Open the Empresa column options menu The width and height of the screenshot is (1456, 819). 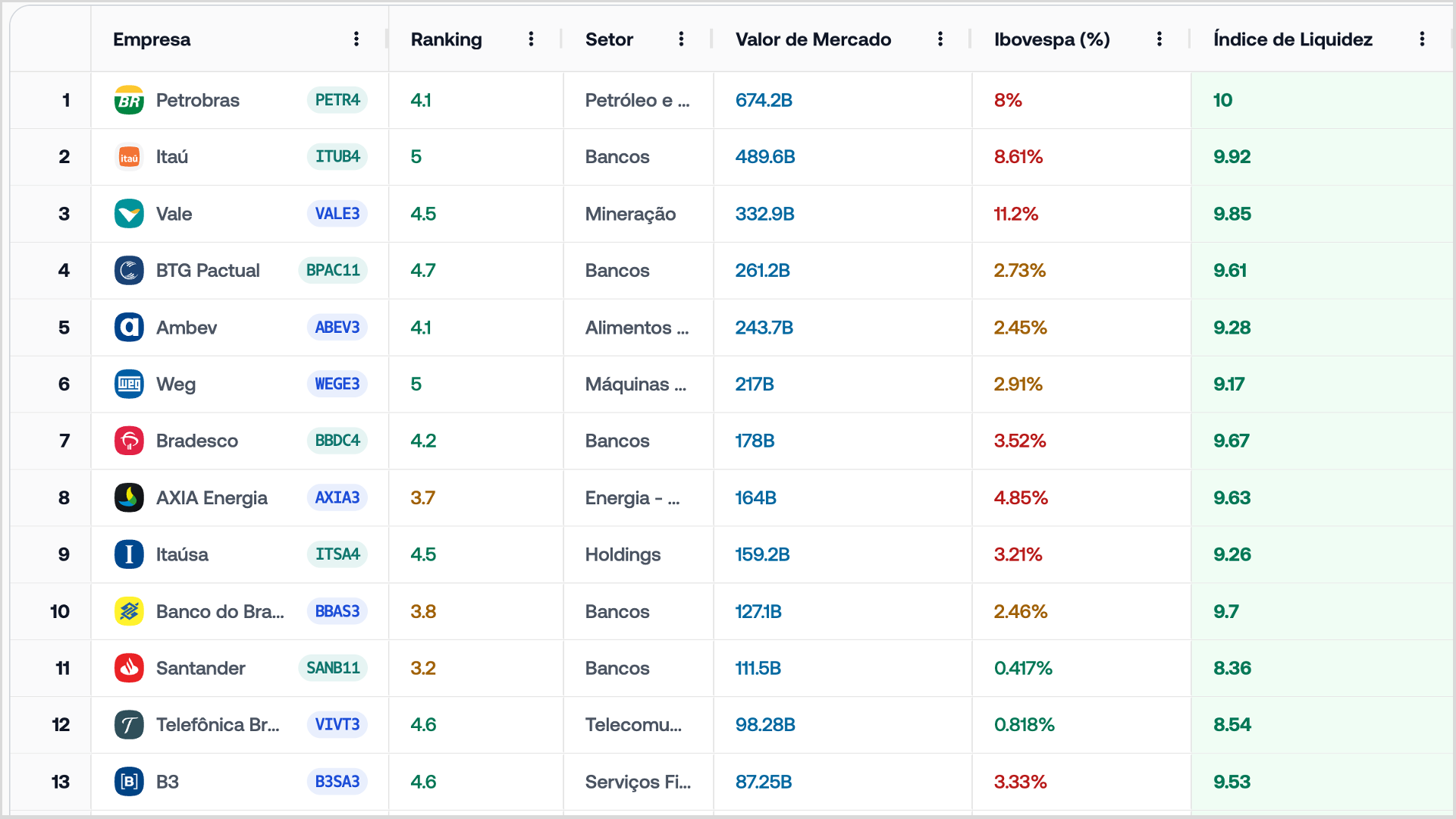[x=356, y=39]
